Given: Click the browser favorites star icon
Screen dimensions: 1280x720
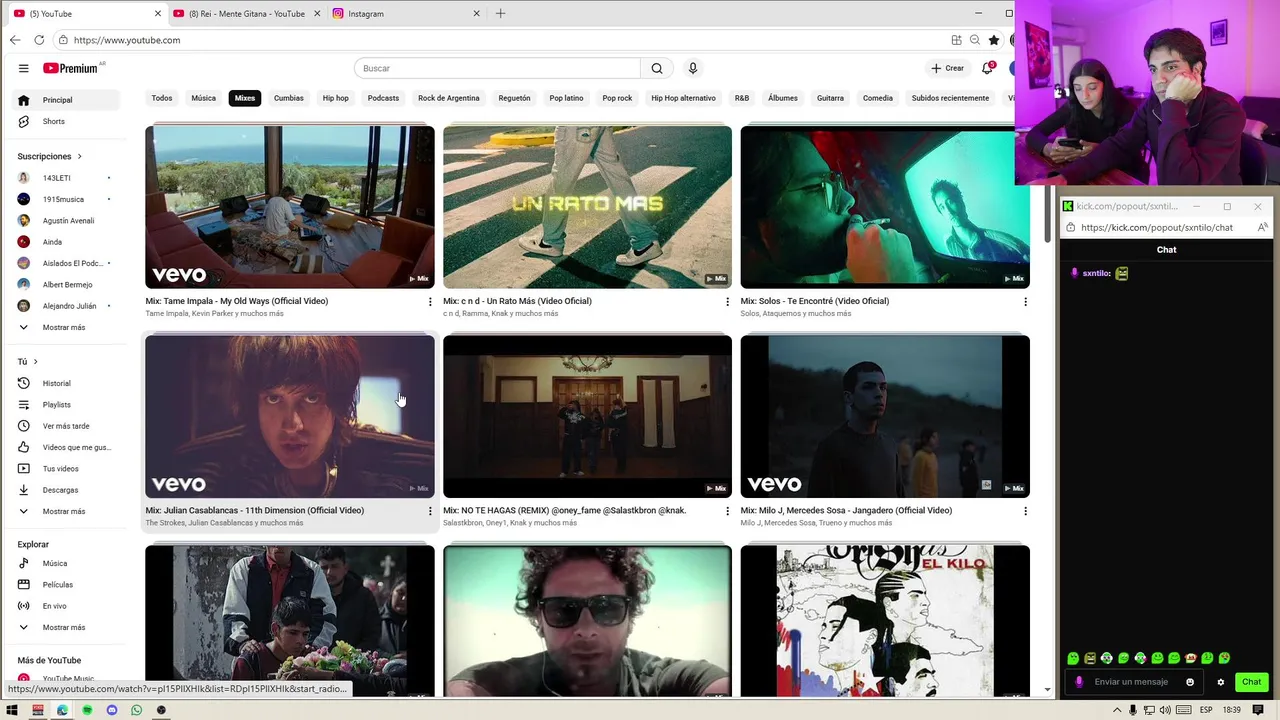Looking at the screenshot, I should 993,40.
